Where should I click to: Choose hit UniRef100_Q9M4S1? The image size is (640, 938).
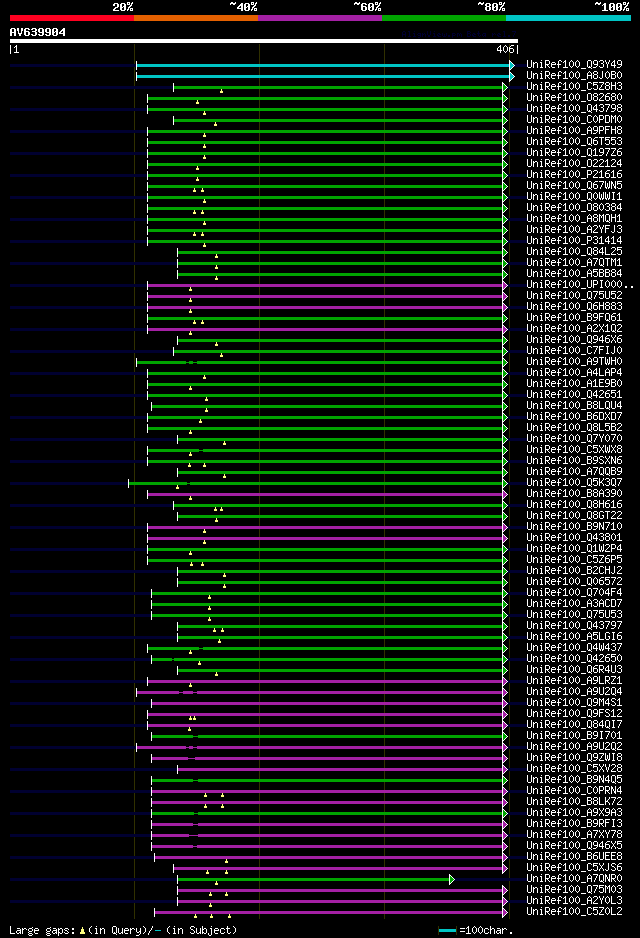(x=574, y=702)
